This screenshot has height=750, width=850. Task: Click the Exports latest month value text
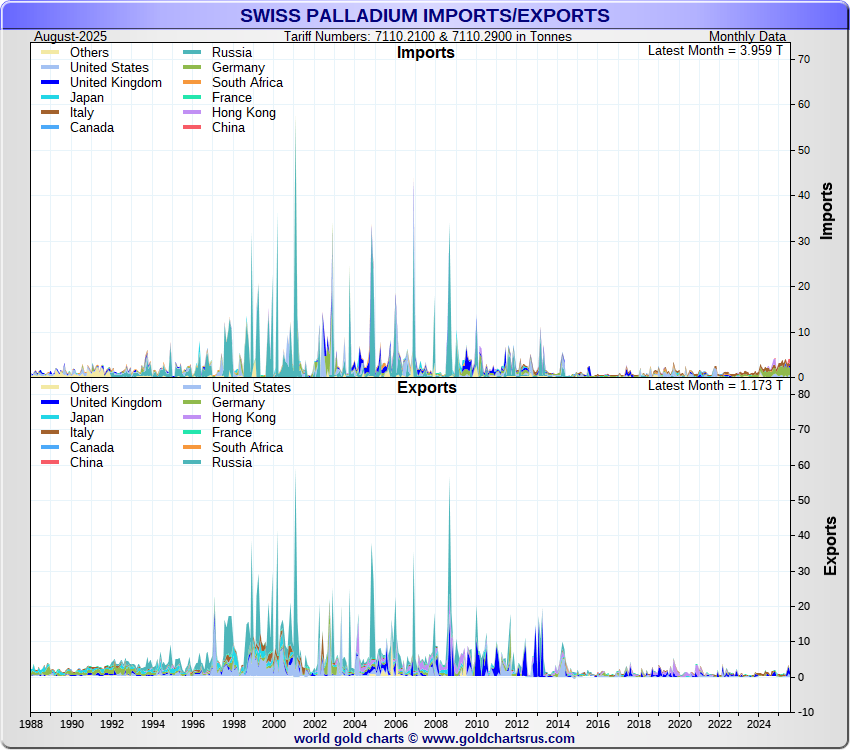click(715, 385)
